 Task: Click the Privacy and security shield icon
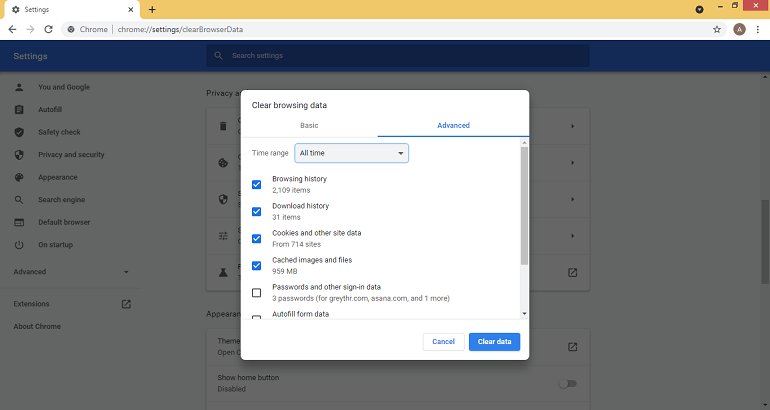pyautogui.click(x=19, y=155)
